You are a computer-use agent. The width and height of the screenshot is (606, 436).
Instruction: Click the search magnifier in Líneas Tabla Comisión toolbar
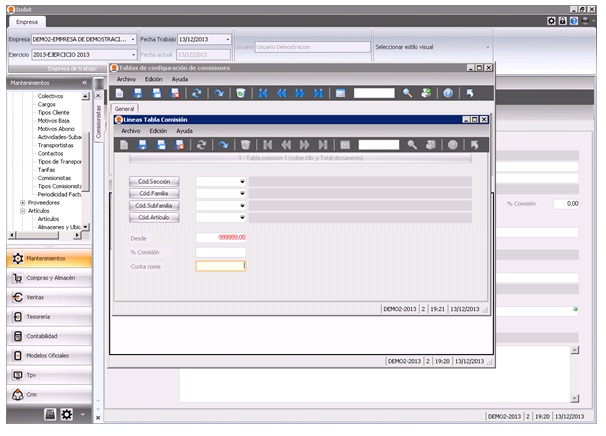pos(412,144)
